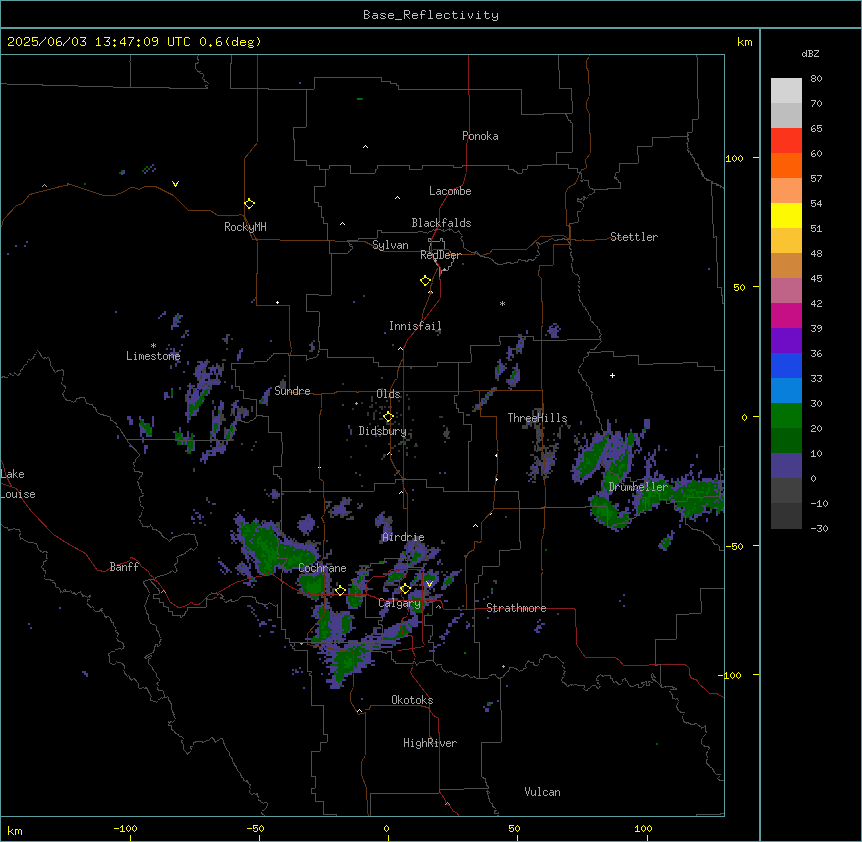Screen dimensions: 862x842
Task: Click the dBZ legend heading
Action: click(810, 54)
